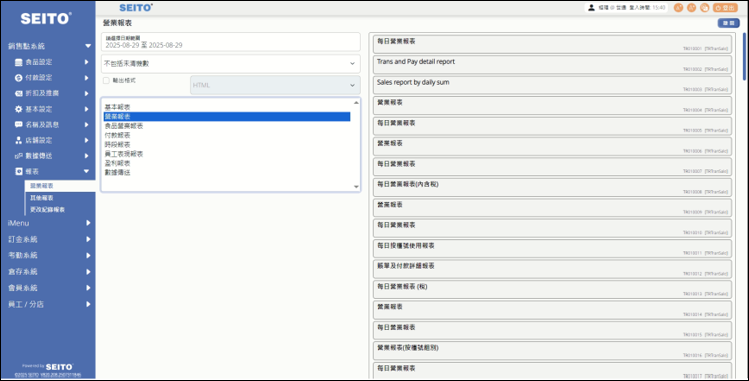Open the Trans and Pay detail report
The image size is (749, 381).
(552, 65)
